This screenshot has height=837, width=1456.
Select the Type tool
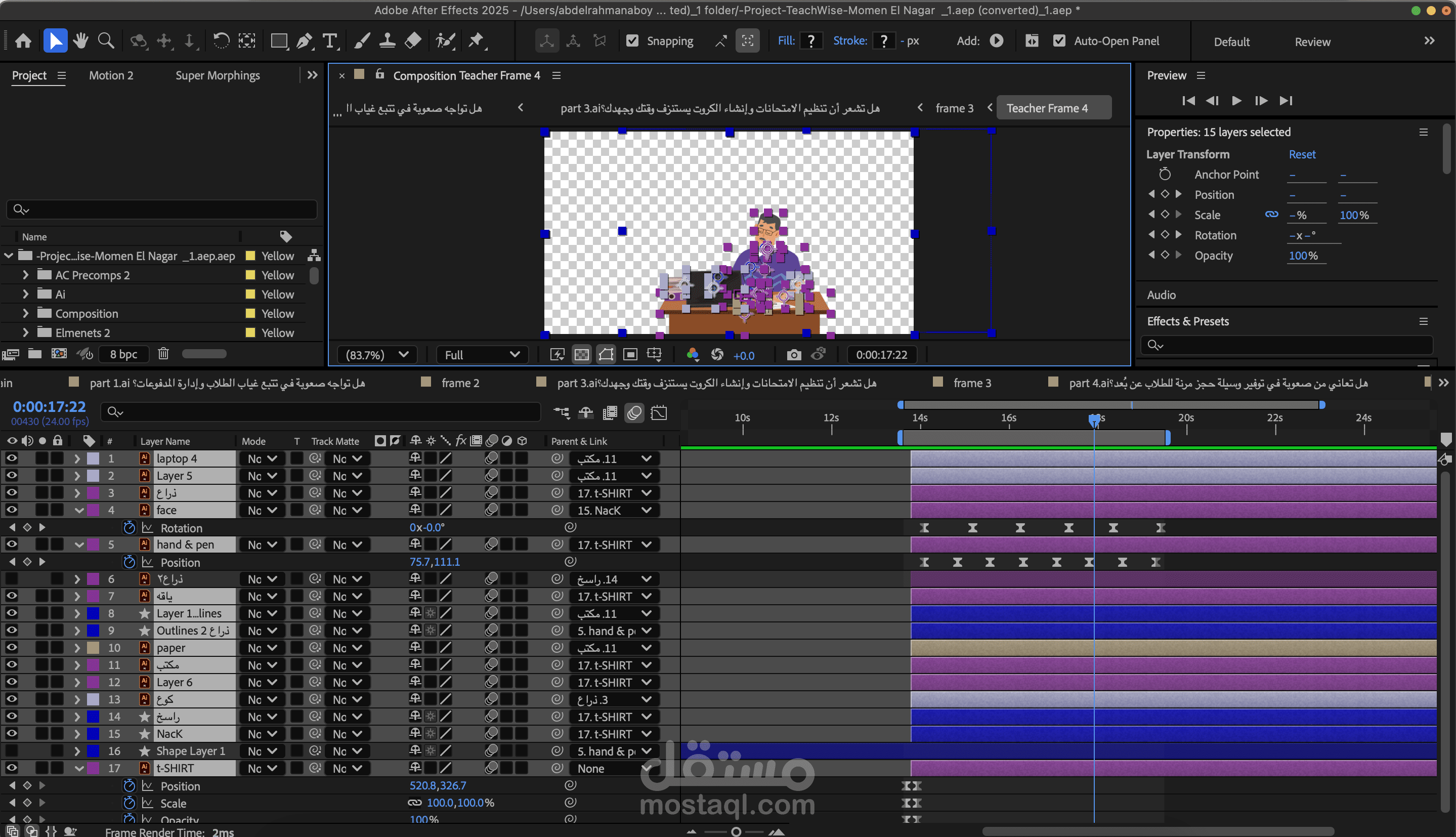[x=330, y=41]
